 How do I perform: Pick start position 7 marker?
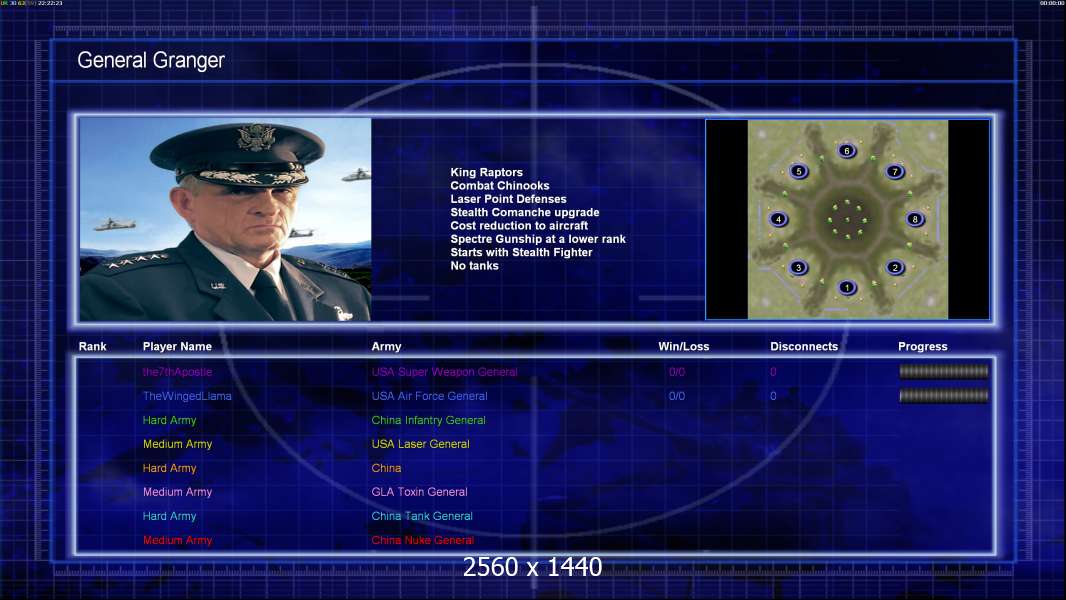(895, 171)
